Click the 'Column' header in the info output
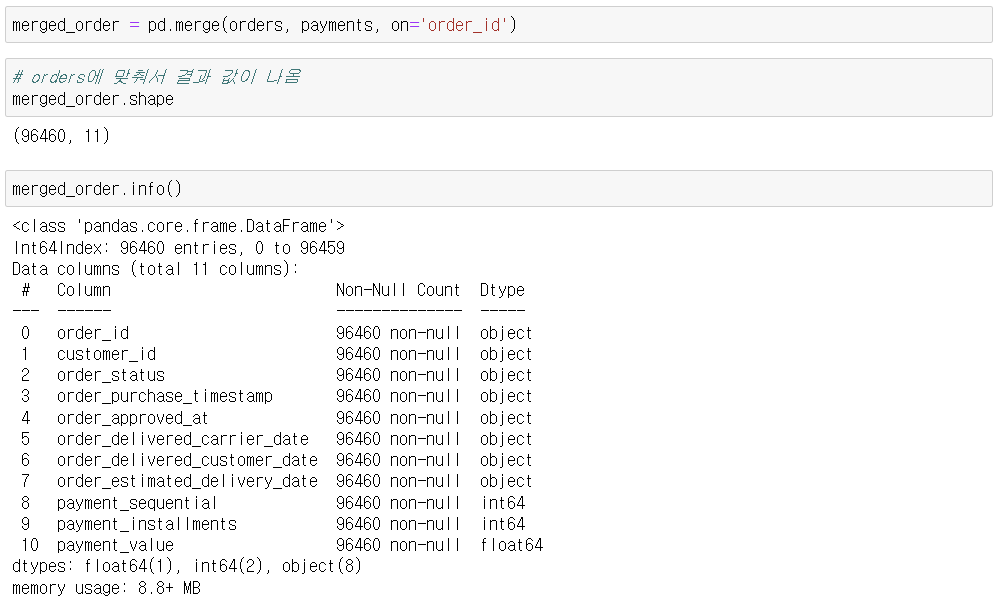 [84, 290]
